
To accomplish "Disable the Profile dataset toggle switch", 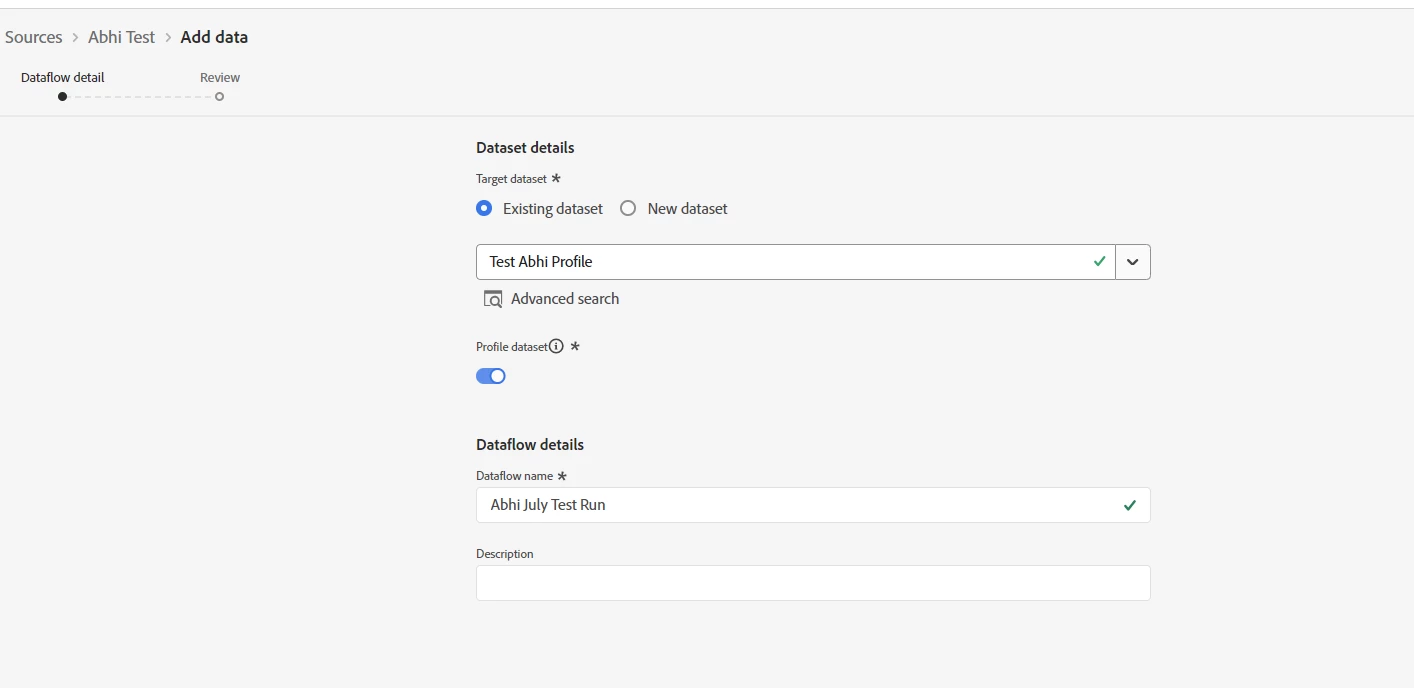I will [491, 376].
